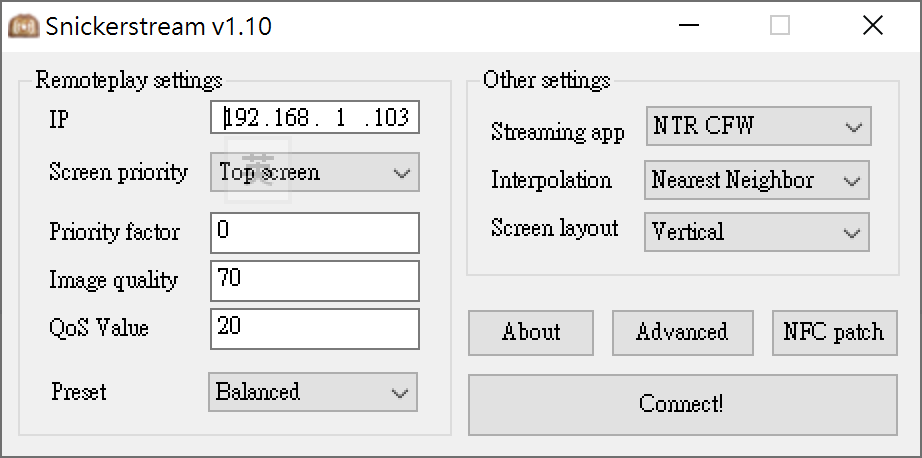Click the Screen layout label

tap(554, 228)
